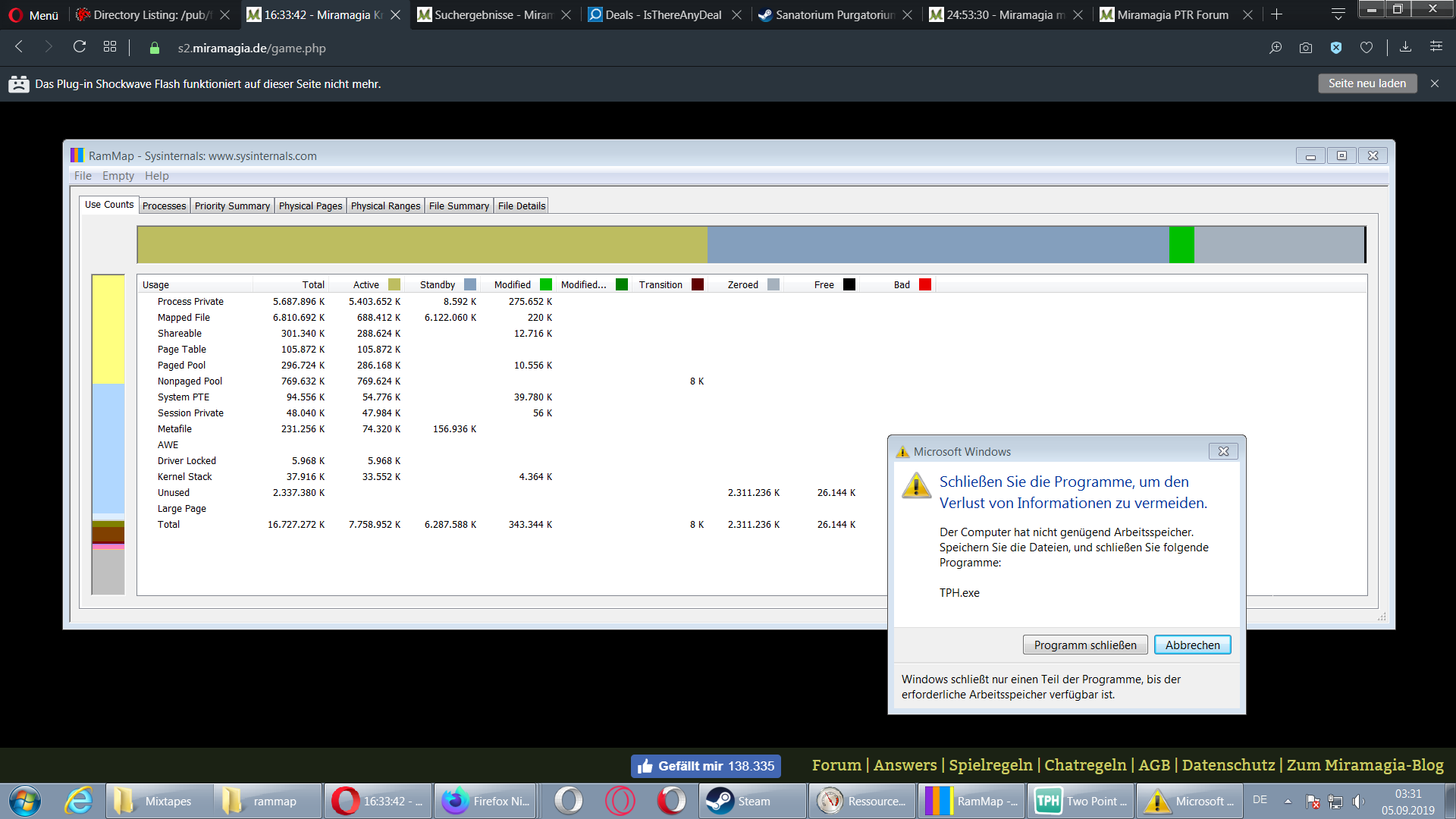Image resolution: width=1456 pixels, height=819 pixels.
Task: Click the green Modified color swatch
Action: pos(546,284)
